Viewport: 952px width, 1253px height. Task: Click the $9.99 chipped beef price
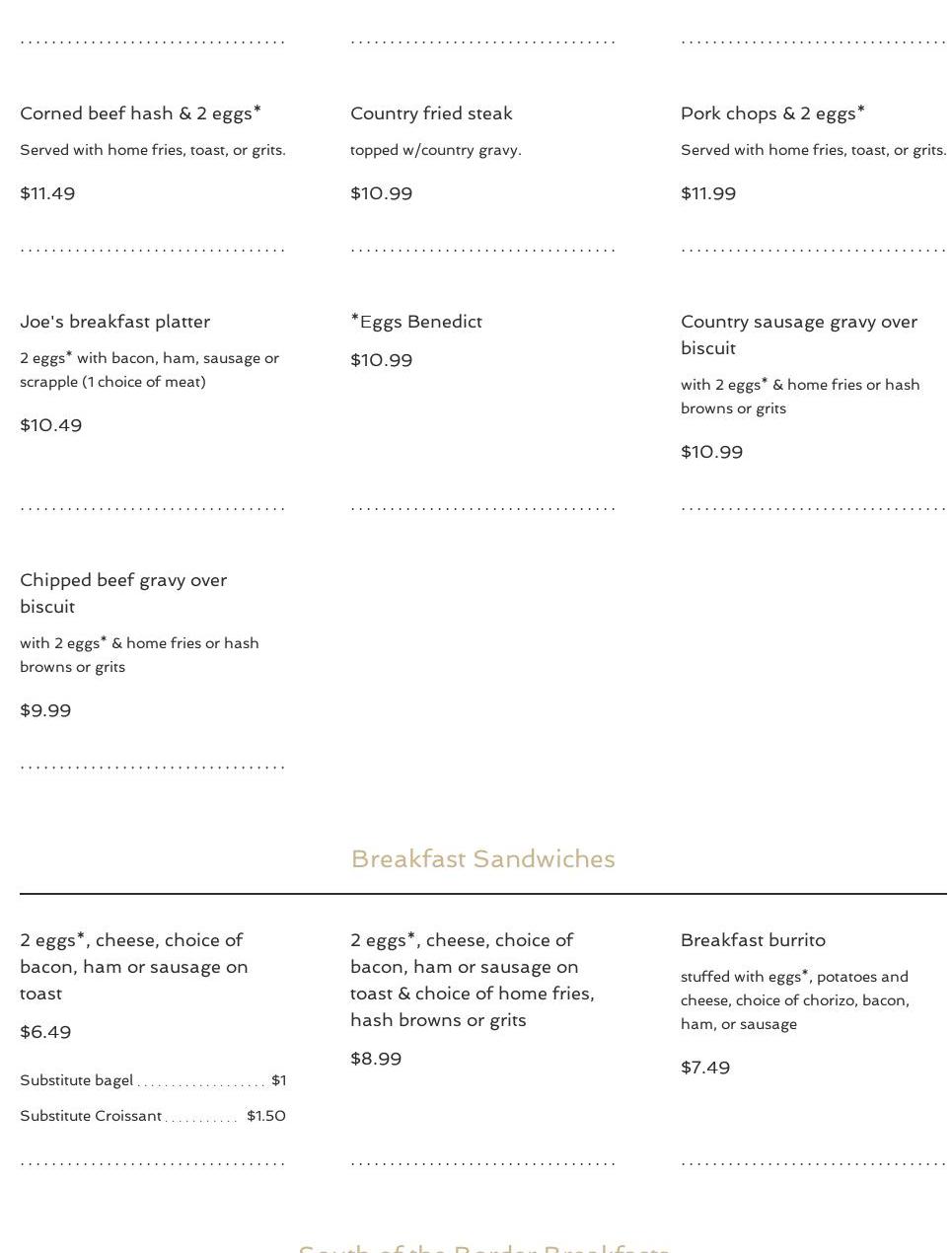coord(45,710)
